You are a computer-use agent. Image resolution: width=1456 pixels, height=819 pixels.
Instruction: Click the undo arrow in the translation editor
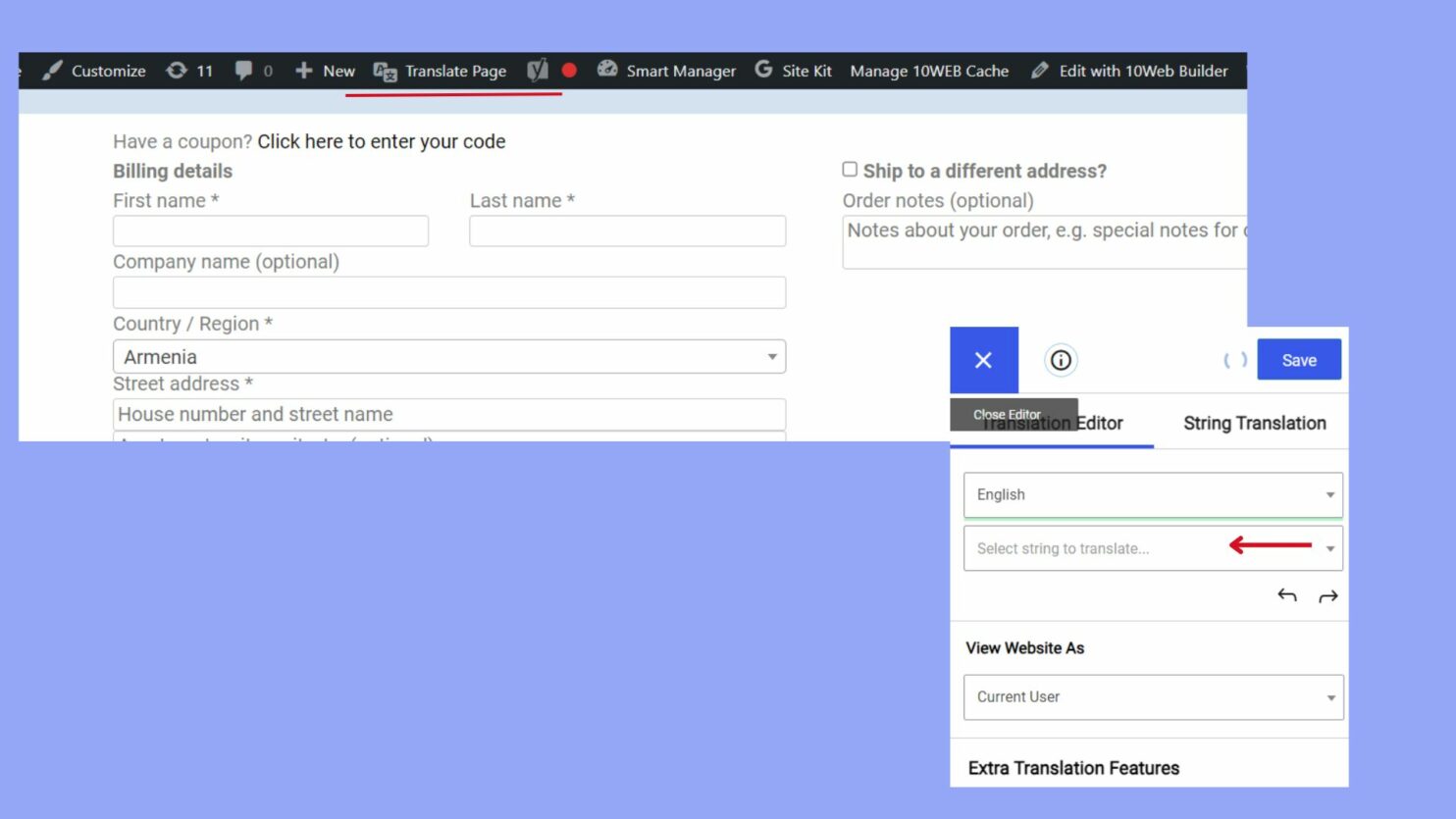click(1286, 594)
